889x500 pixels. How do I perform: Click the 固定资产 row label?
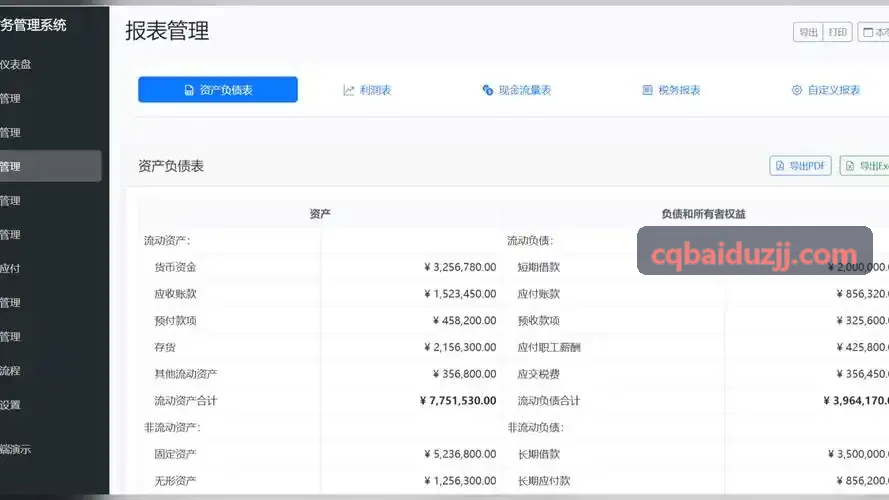click(175, 454)
